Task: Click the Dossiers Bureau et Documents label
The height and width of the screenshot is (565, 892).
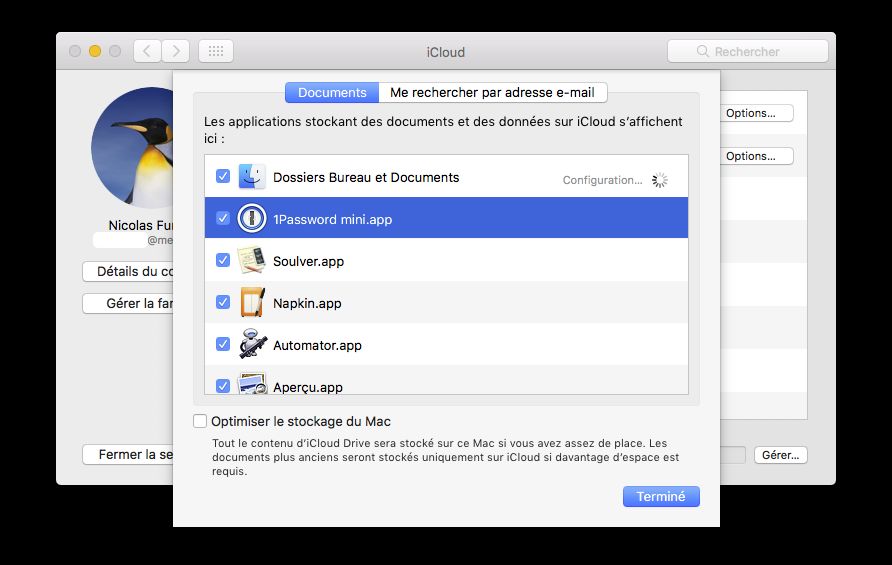Action: click(366, 177)
